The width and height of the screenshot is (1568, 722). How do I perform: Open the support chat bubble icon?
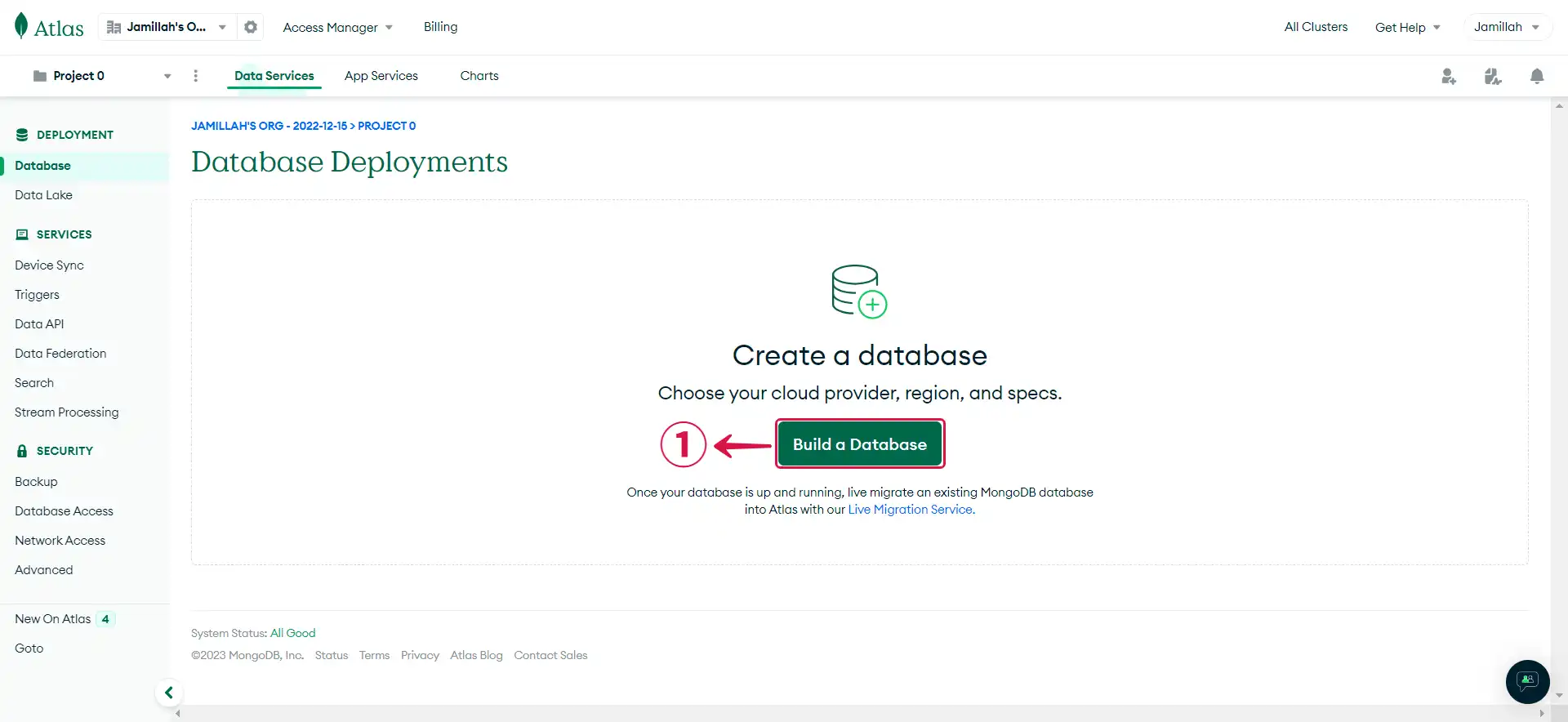(1528, 681)
